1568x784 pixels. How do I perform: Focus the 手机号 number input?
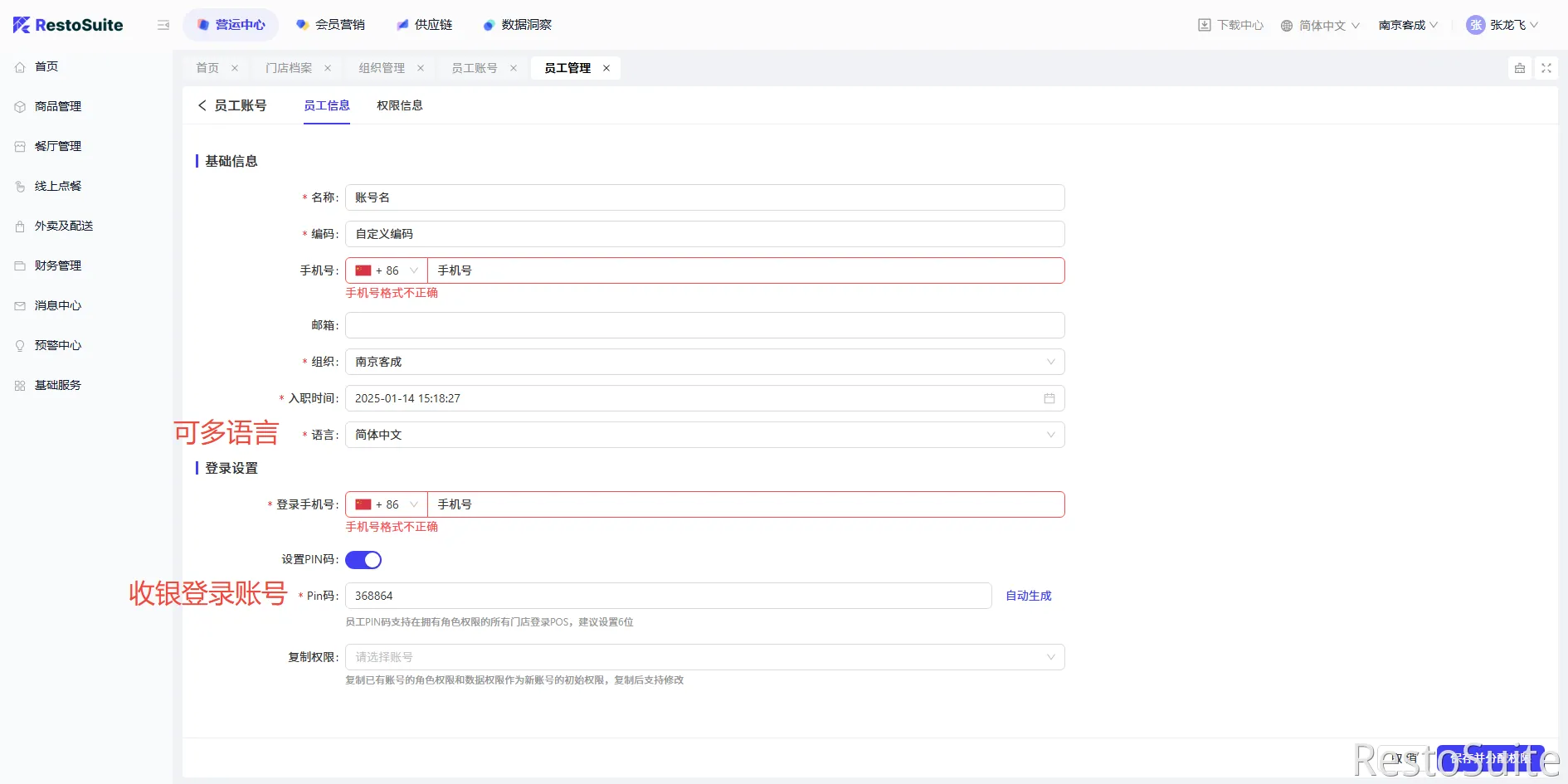click(x=746, y=270)
